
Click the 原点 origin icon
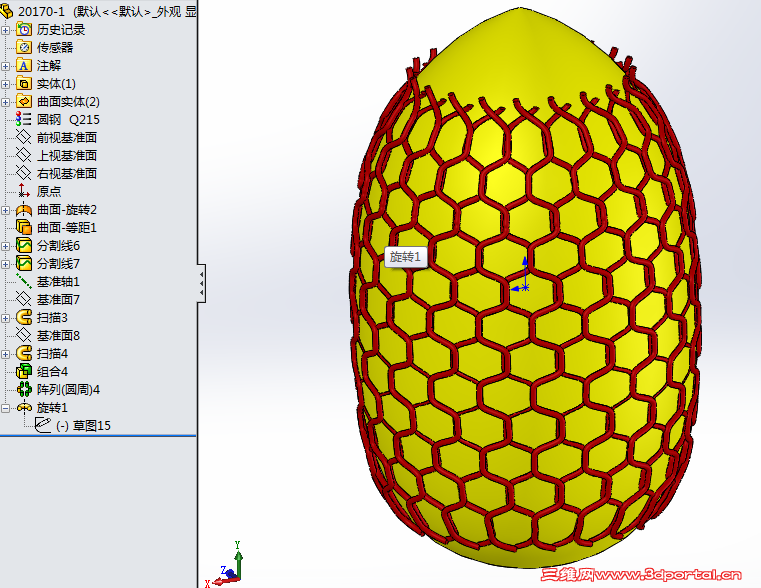(x=24, y=191)
